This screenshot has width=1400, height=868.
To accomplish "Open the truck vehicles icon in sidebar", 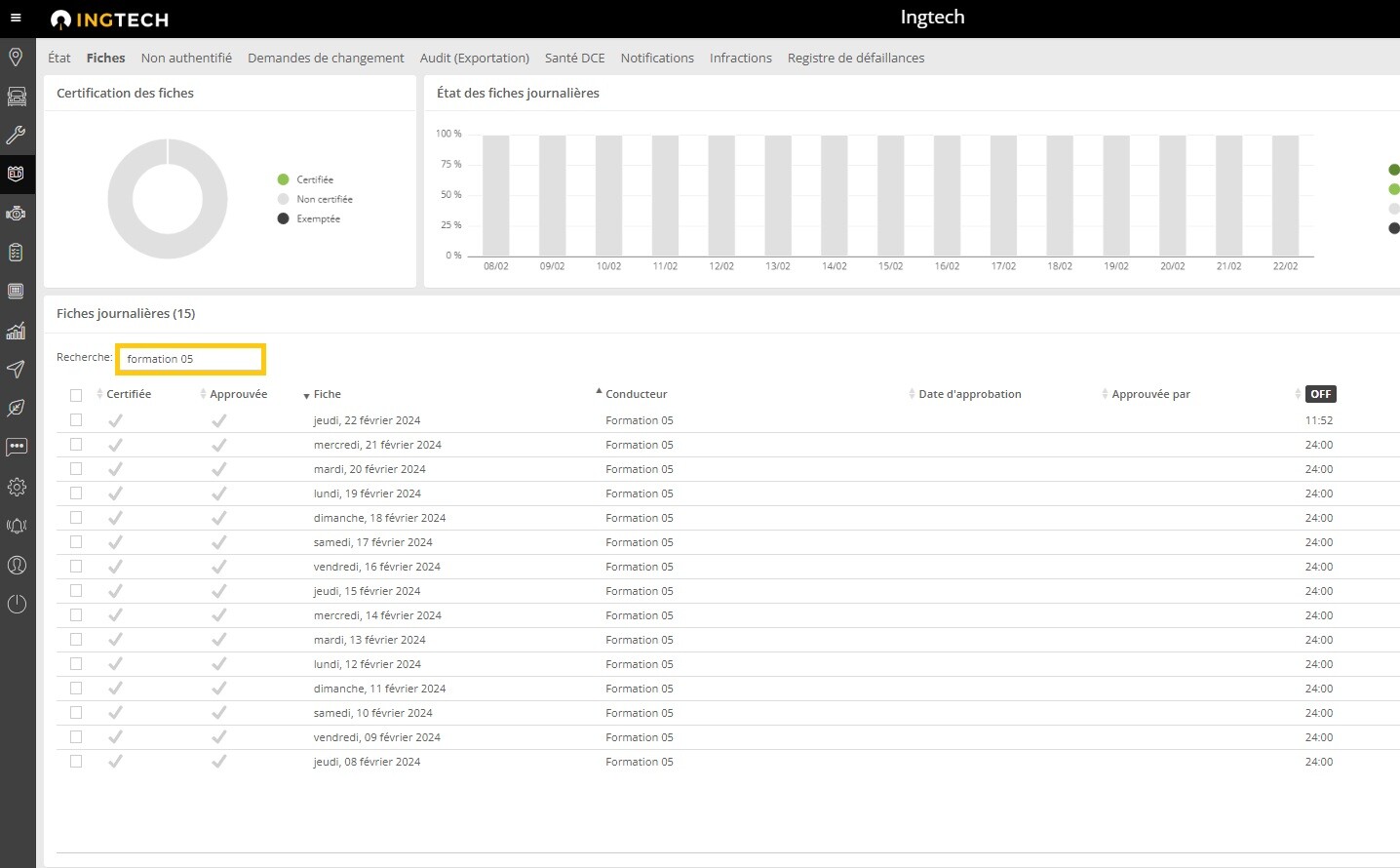I will click(x=17, y=96).
